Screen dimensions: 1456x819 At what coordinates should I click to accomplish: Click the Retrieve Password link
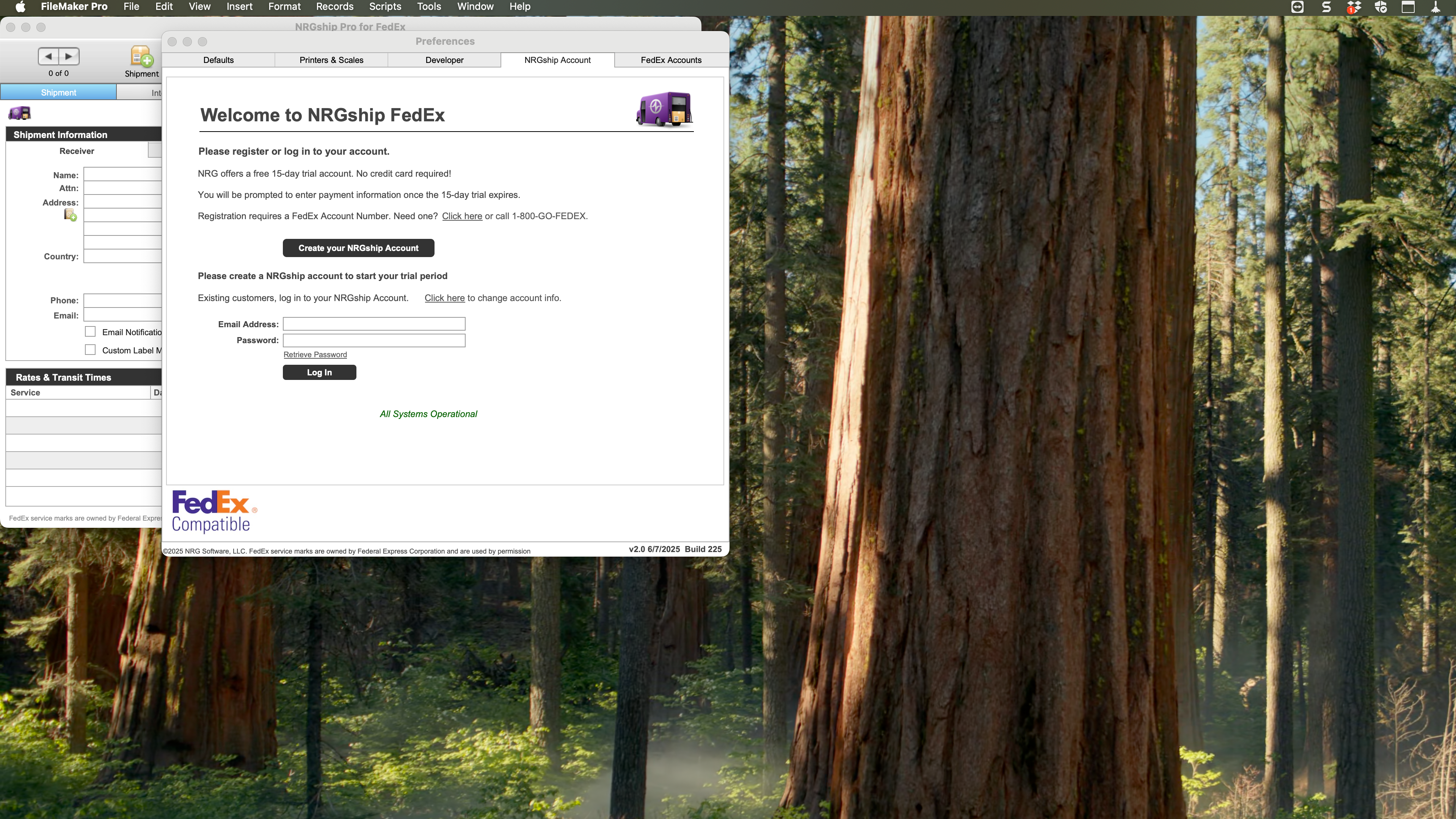tap(315, 355)
